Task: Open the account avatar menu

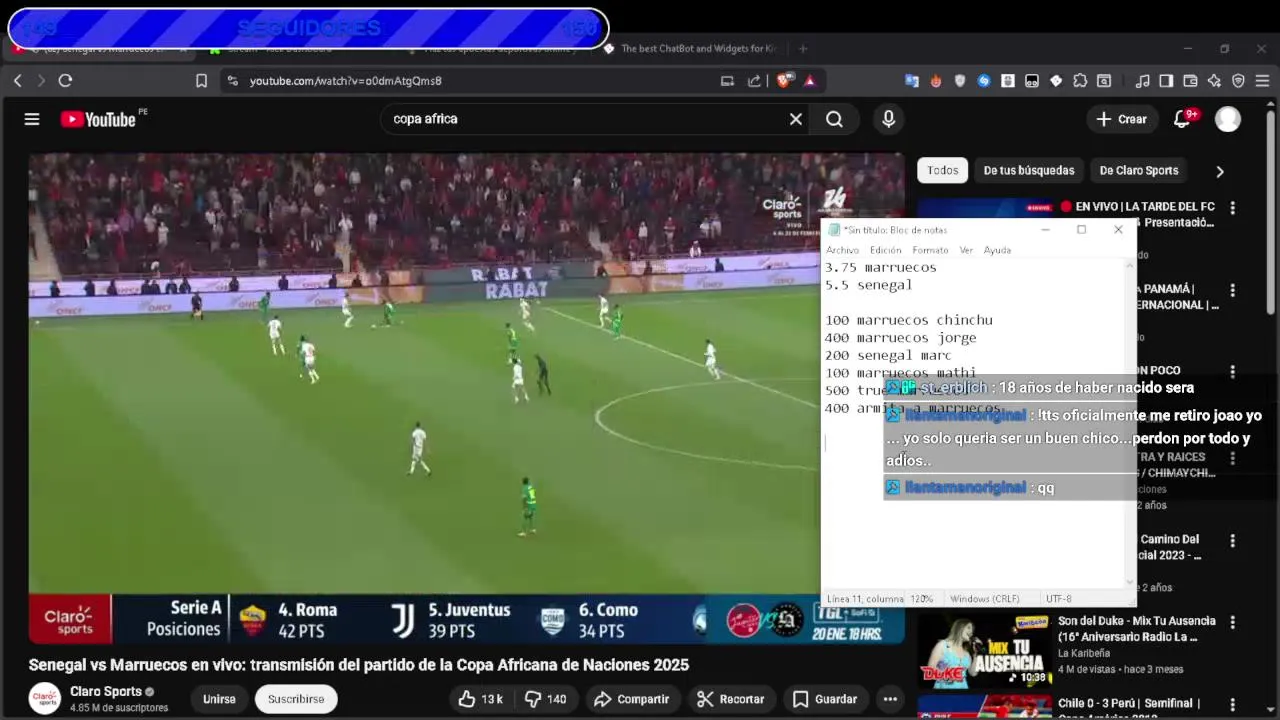Action: [x=1228, y=119]
